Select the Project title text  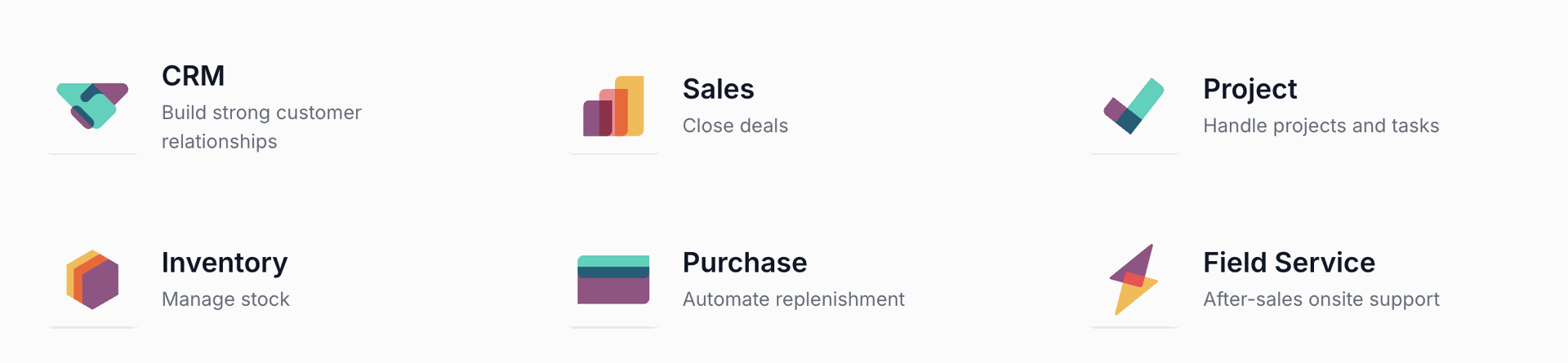1249,89
